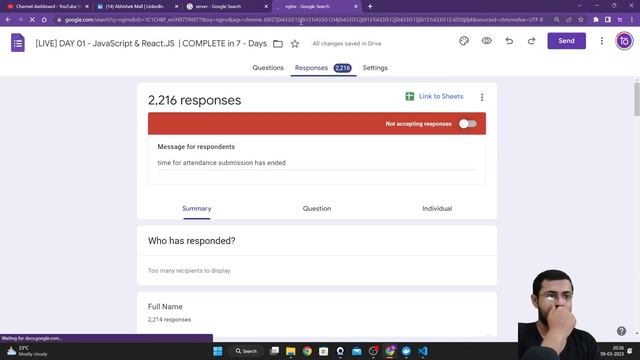The image size is (640, 360).
Task: Open Task View on taskbar
Action: (x=274, y=351)
